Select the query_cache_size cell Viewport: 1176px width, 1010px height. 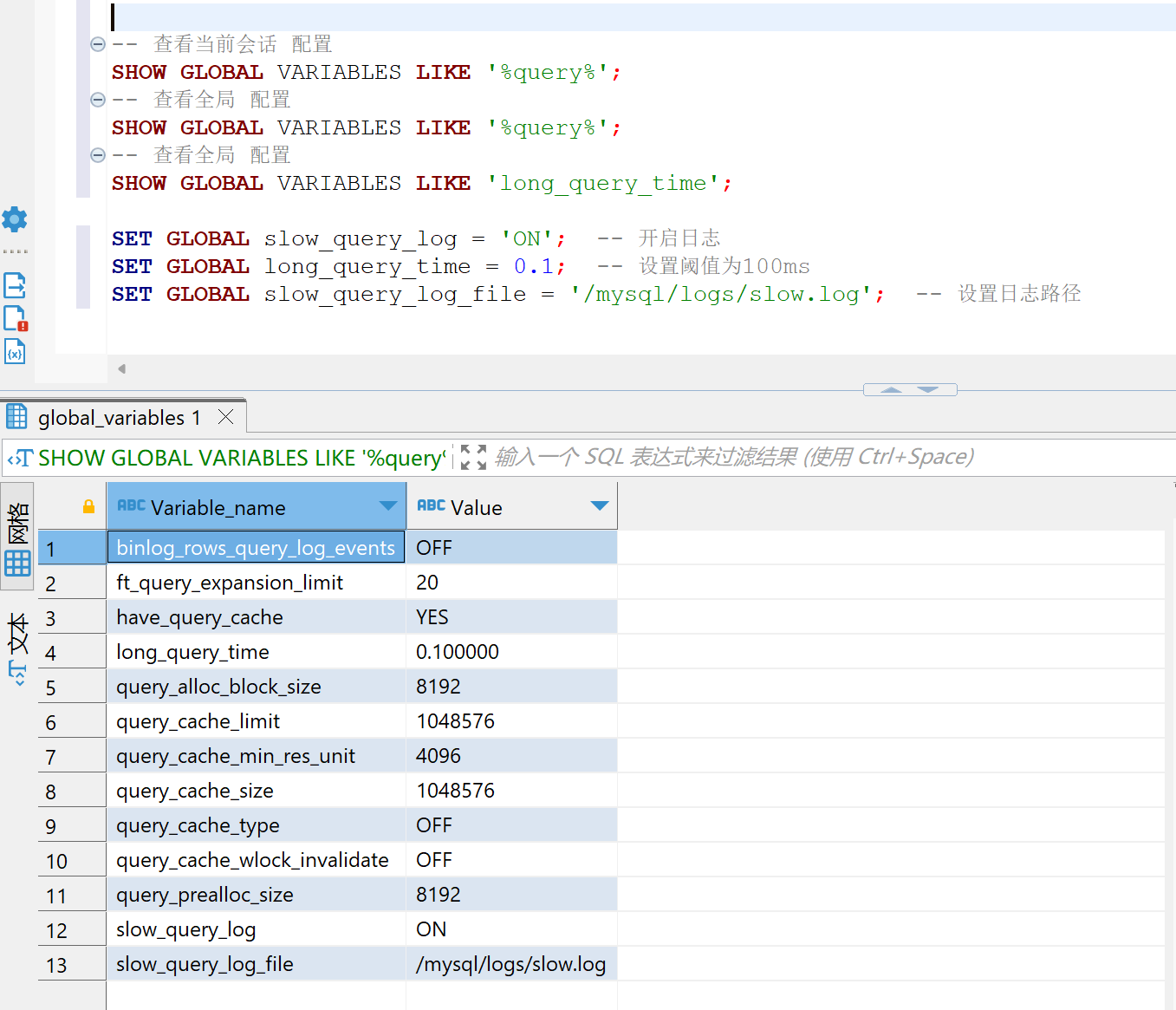(256, 790)
